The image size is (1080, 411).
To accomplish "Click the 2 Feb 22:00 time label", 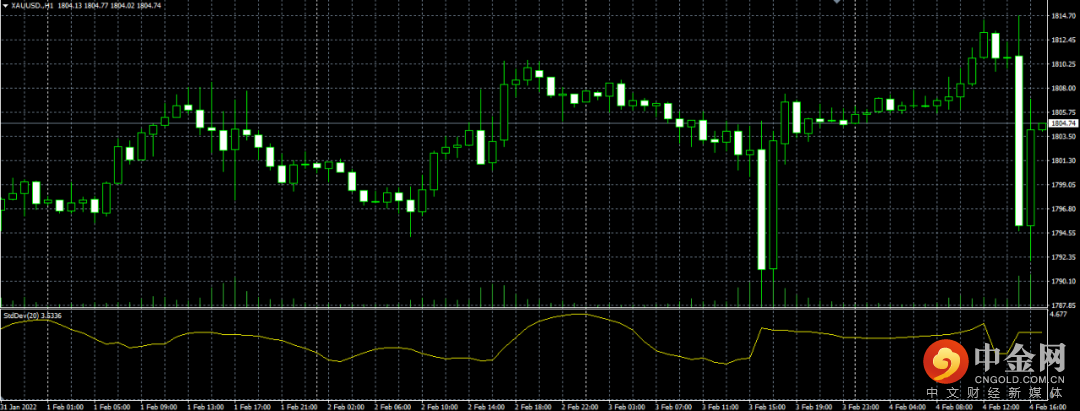I will (580, 406).
